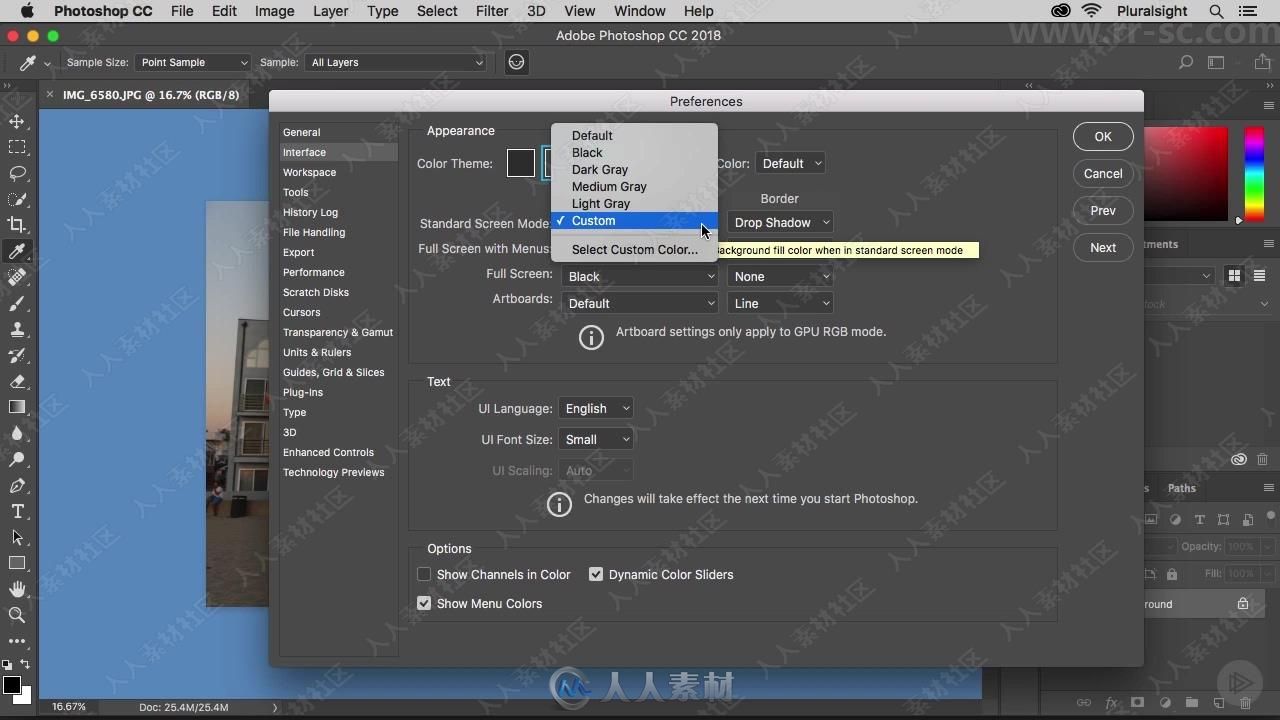Switch Swatches panel to grid view icon
The height and width of the screenshot is (720, 1280).
pos(1234,276)
